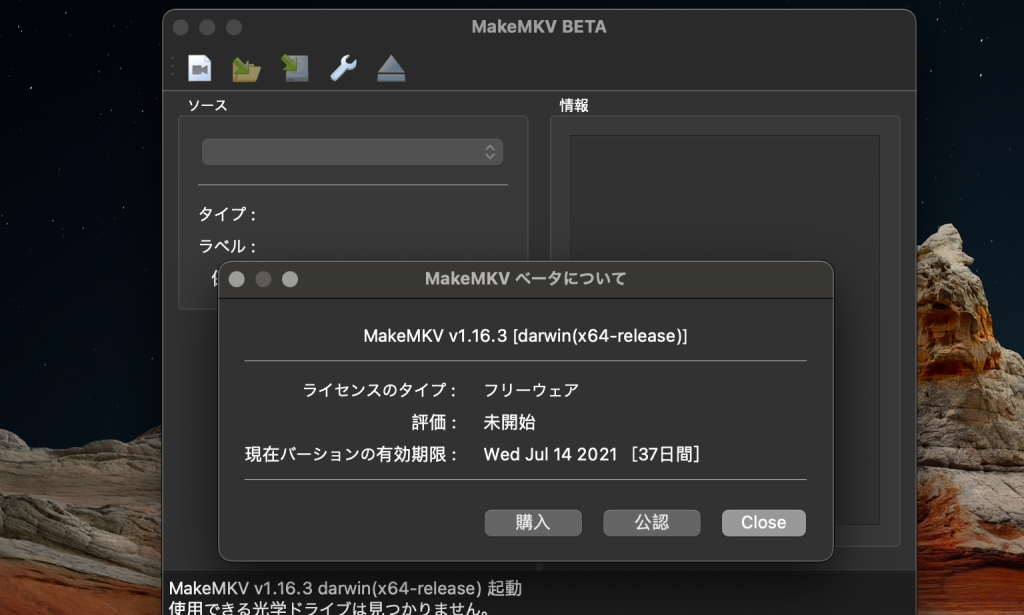Close the MakeMKV ベータについて dialog window
The image size is (1024, 615).
coord(237,279)
